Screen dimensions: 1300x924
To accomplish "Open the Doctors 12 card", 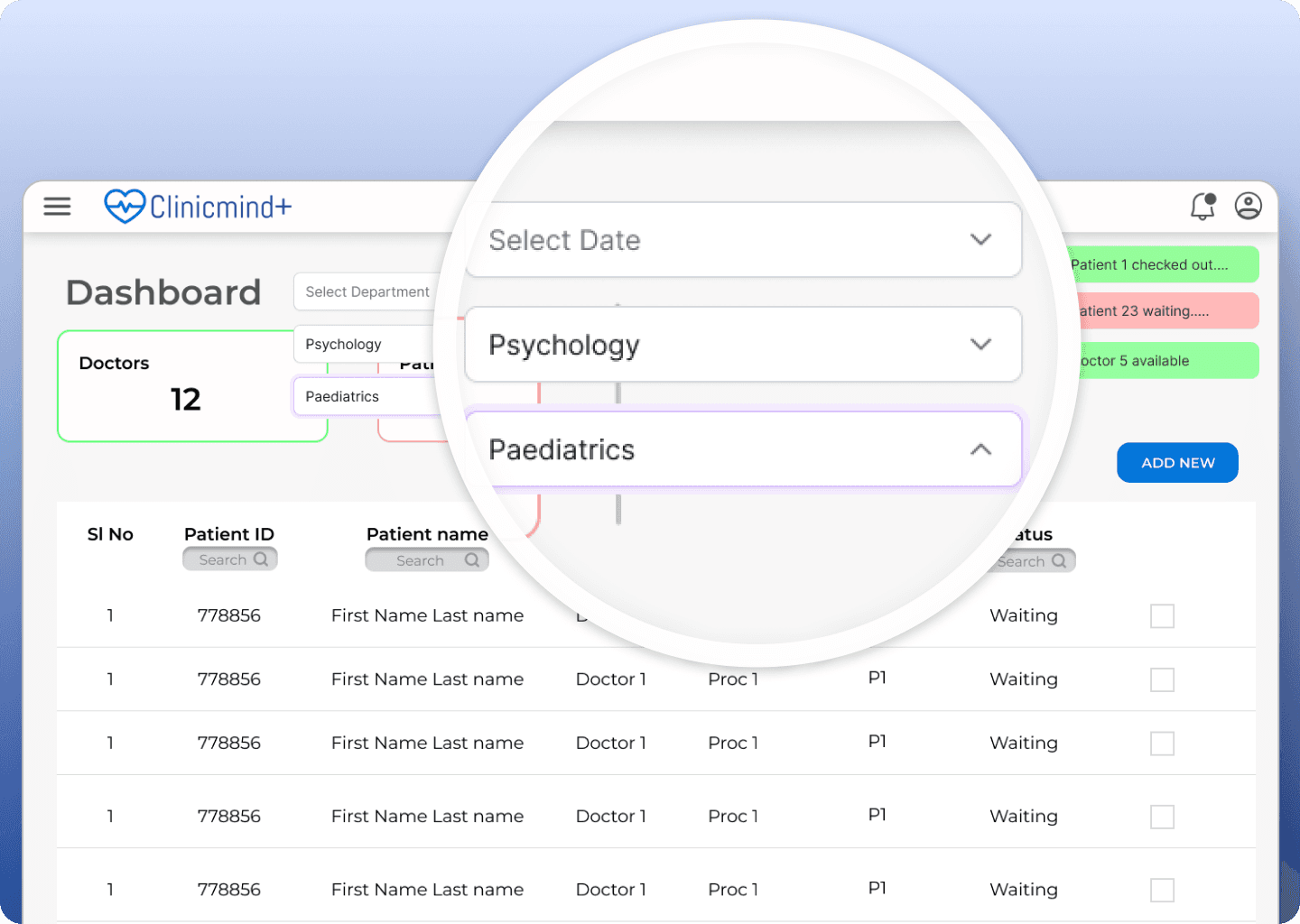I will click(x=192, y=386).
